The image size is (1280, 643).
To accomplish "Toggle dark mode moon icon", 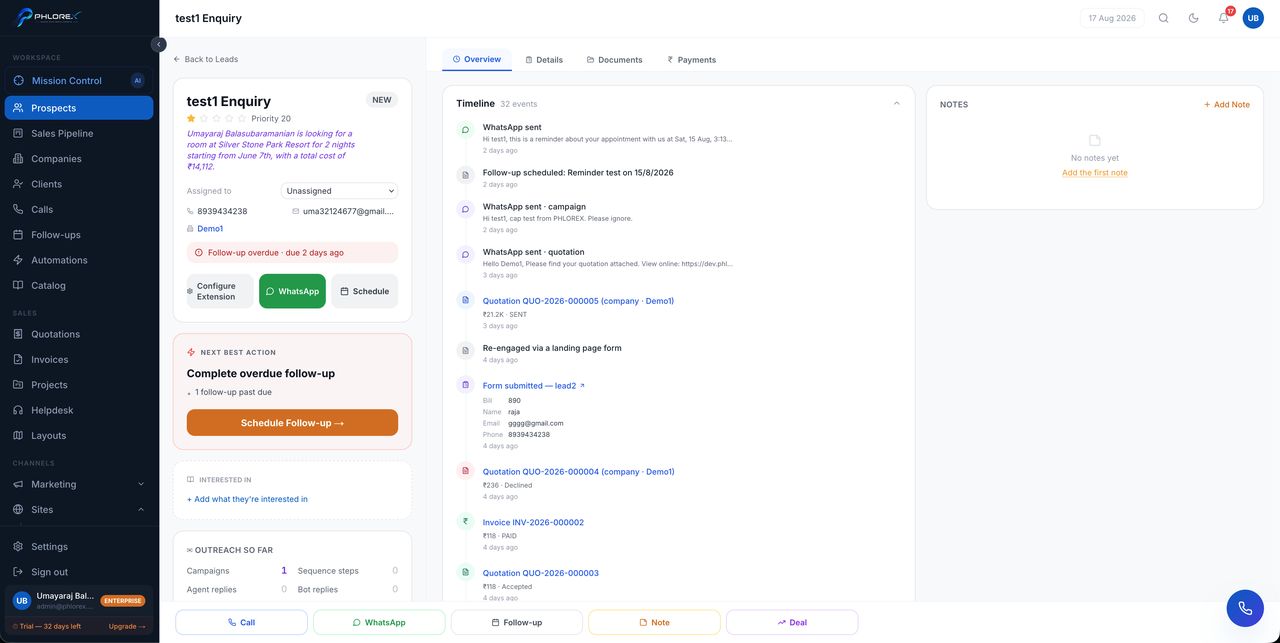I will pos(1193,18).
